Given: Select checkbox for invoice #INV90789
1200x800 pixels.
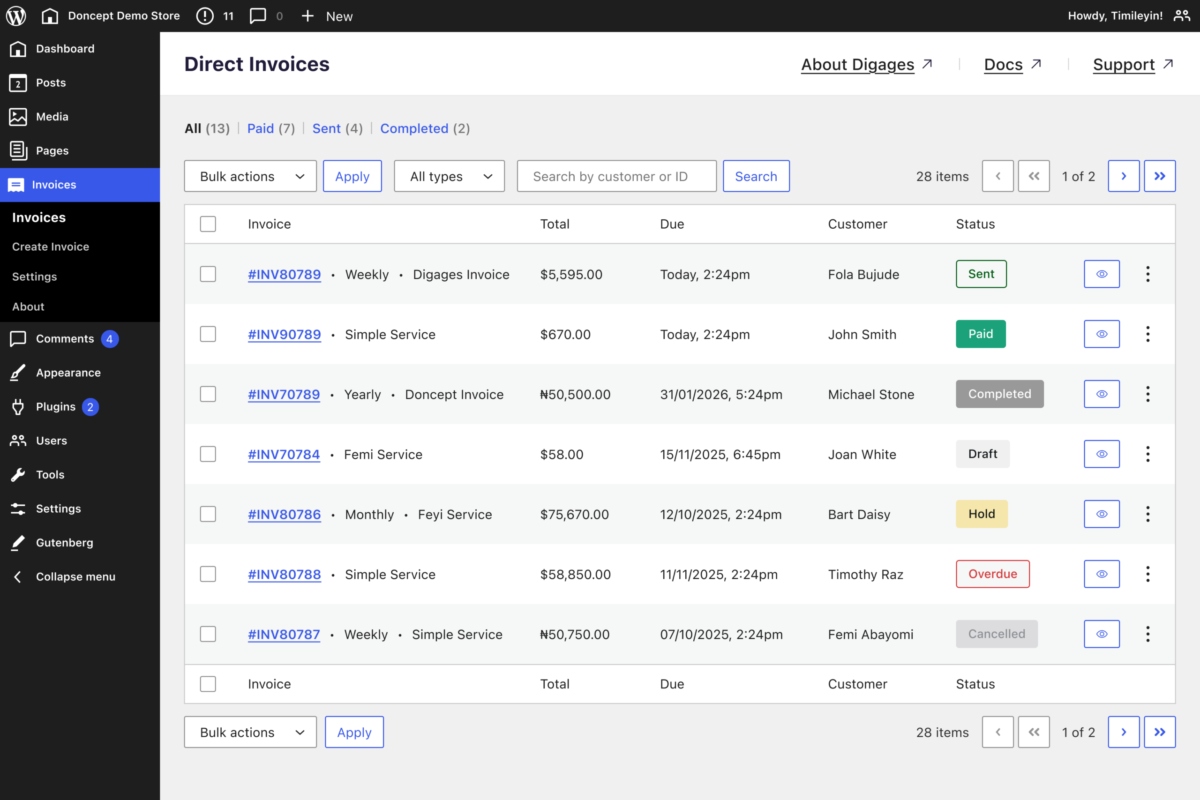Looking at the screenshot, I should (208, 334).
